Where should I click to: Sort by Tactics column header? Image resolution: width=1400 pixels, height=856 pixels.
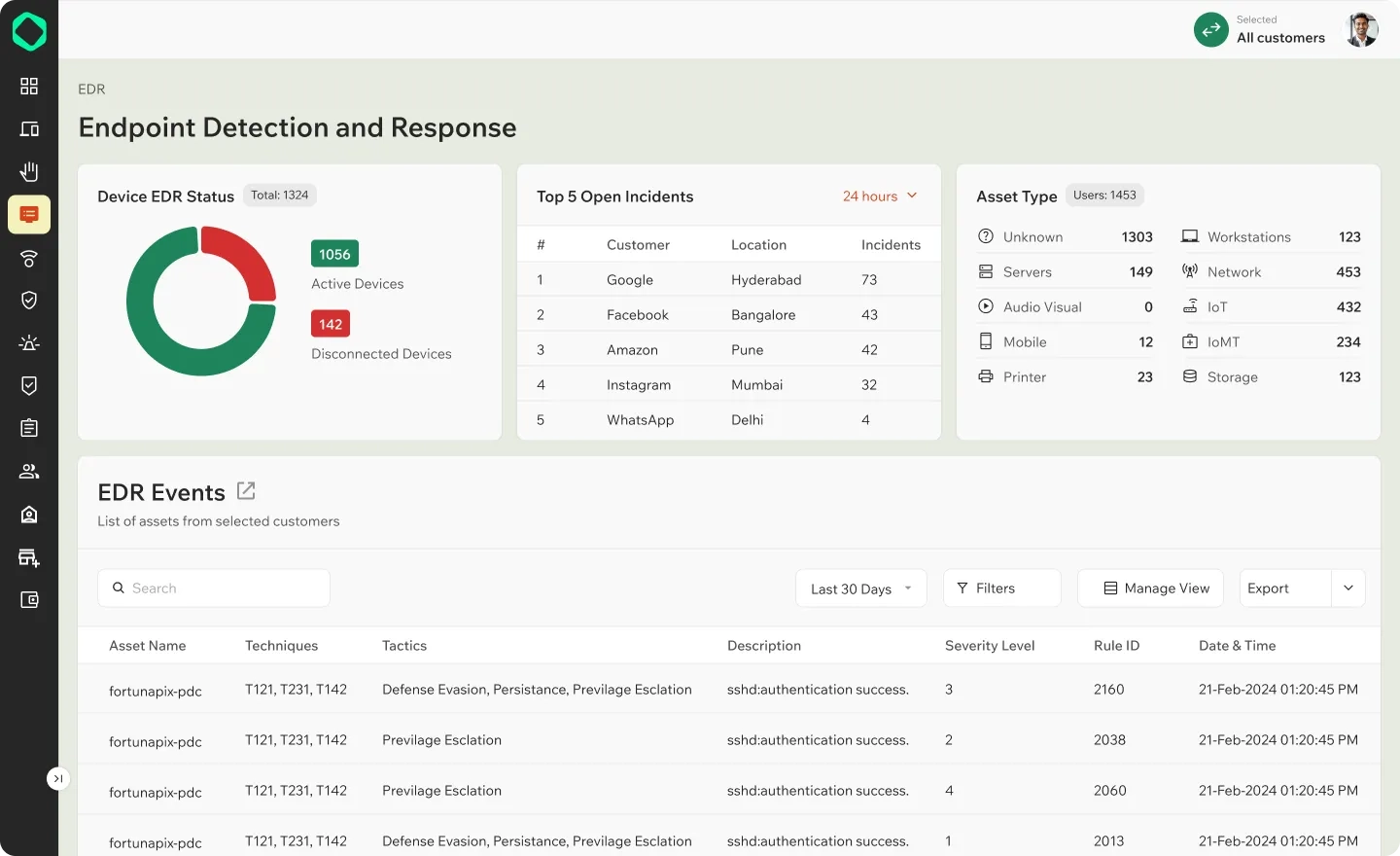tap(404, 645)
